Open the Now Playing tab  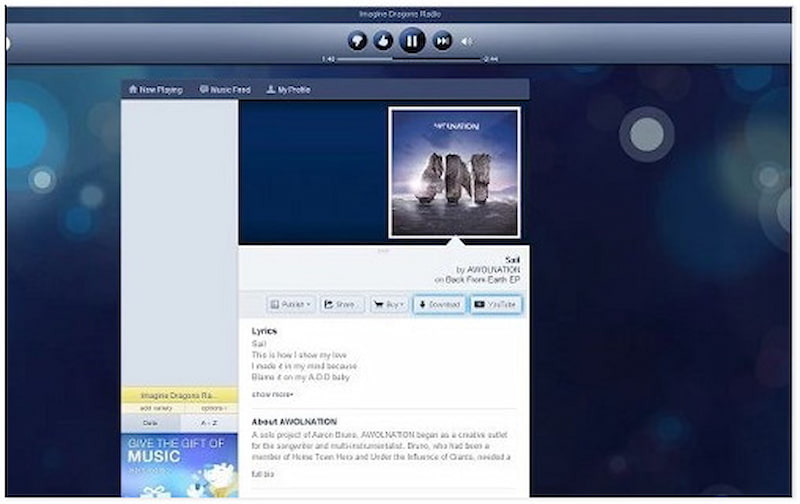pos(156,90)
